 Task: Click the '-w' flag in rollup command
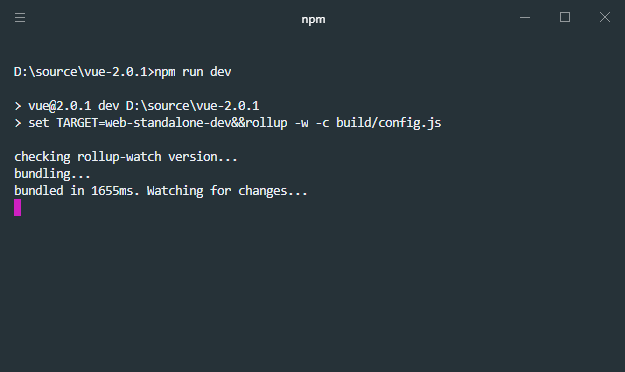pos(301,123)
